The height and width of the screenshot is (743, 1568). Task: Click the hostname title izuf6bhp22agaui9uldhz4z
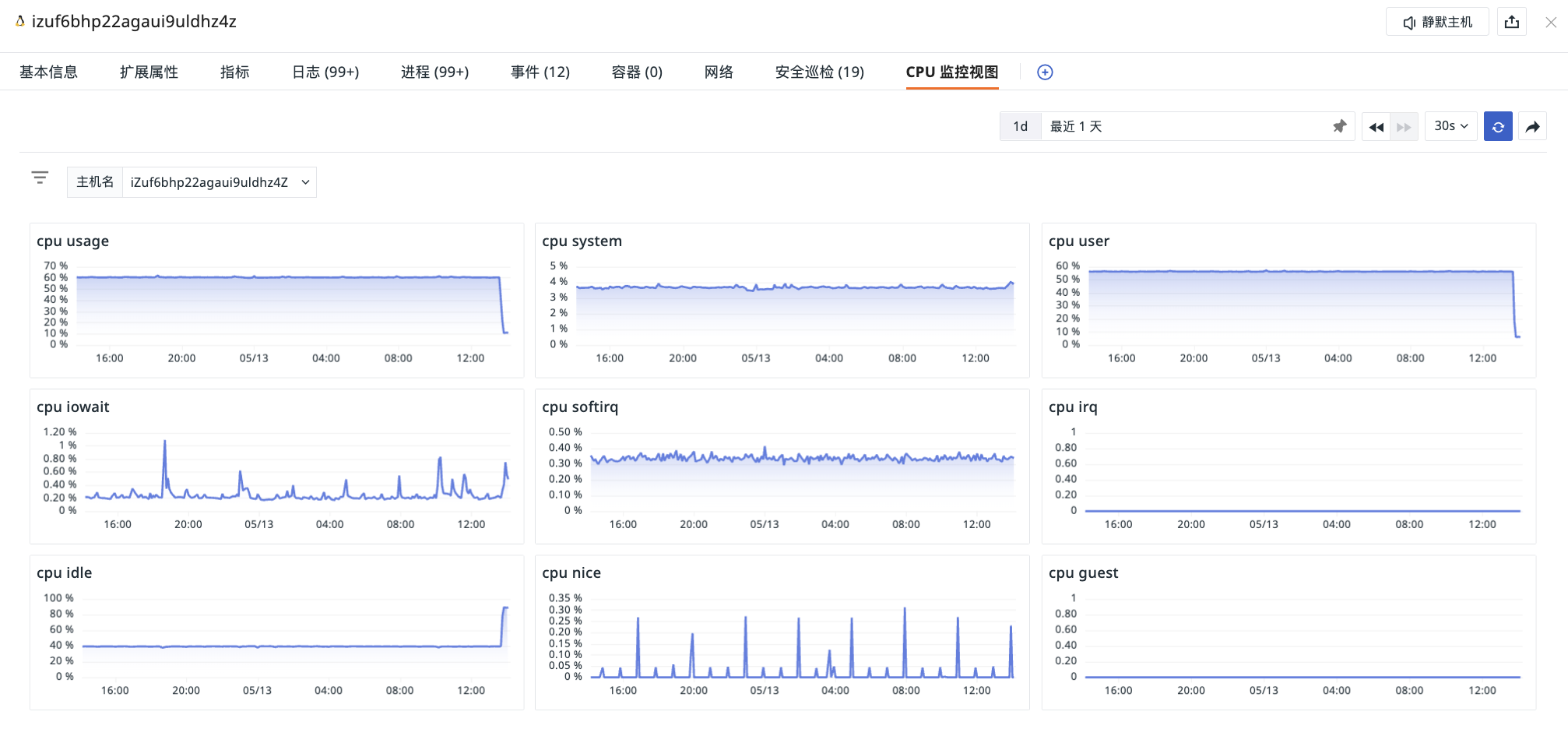click(134, 22)
